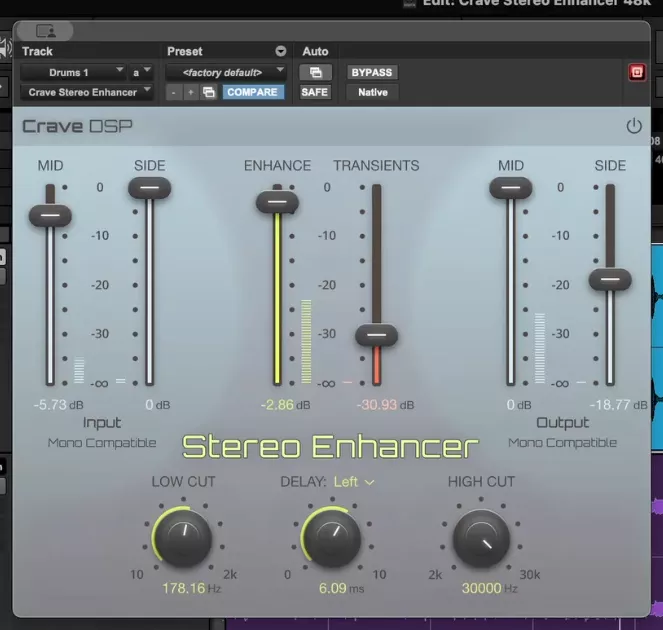Click the Input SIDE value 0 dB
The image size is (663, 630).
coord(157,405)
